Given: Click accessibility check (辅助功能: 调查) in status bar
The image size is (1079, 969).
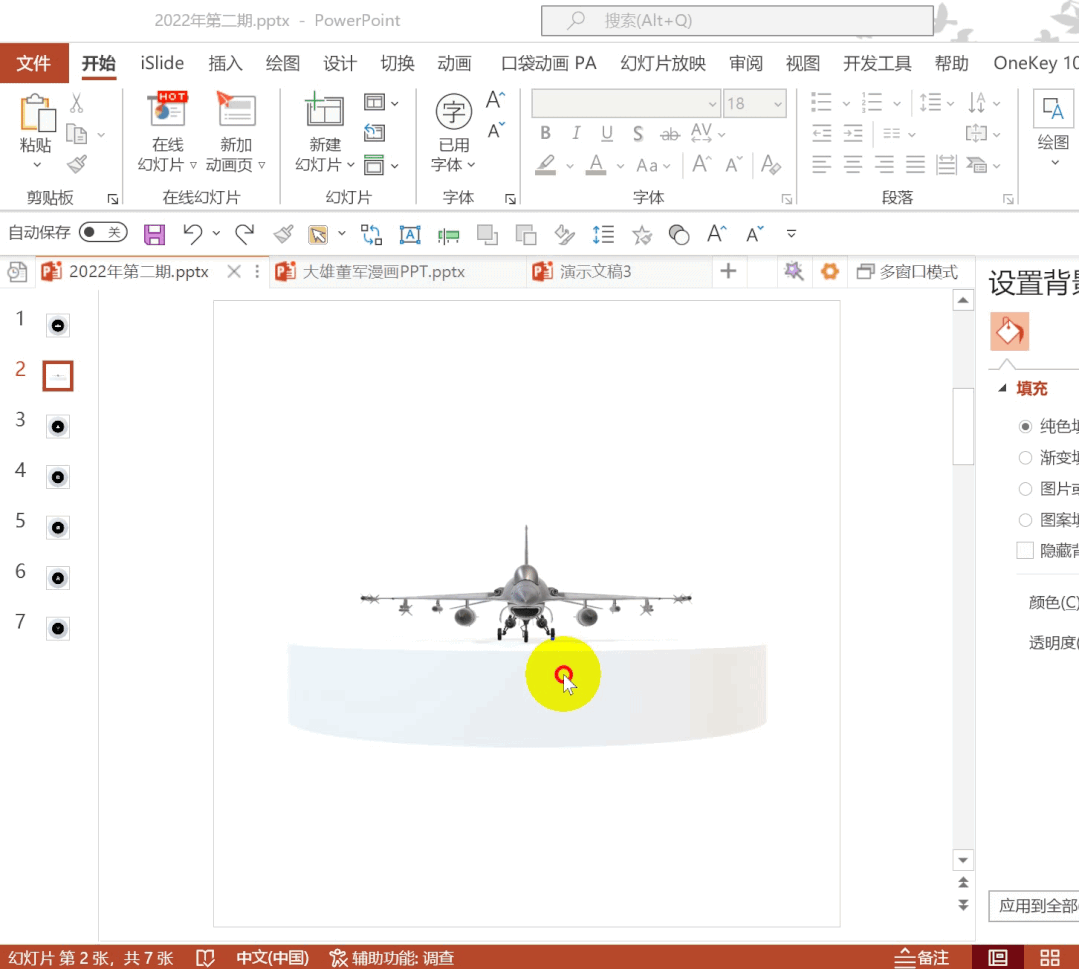Looking at the screenshot, I should tap(392, 957).
